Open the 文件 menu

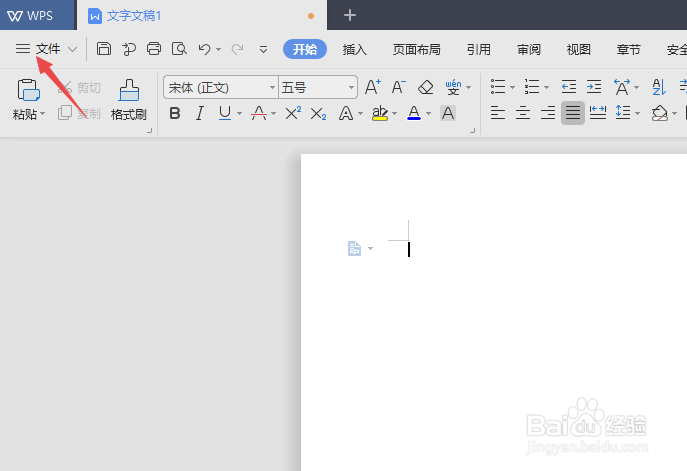click(x=48, y=49)
